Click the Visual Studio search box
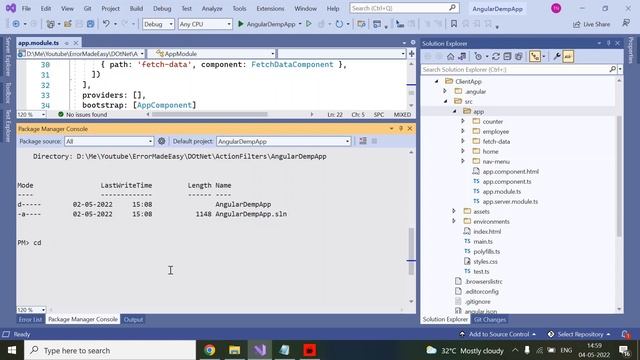Viewport: 640px width, 360px height. point(404,8)
